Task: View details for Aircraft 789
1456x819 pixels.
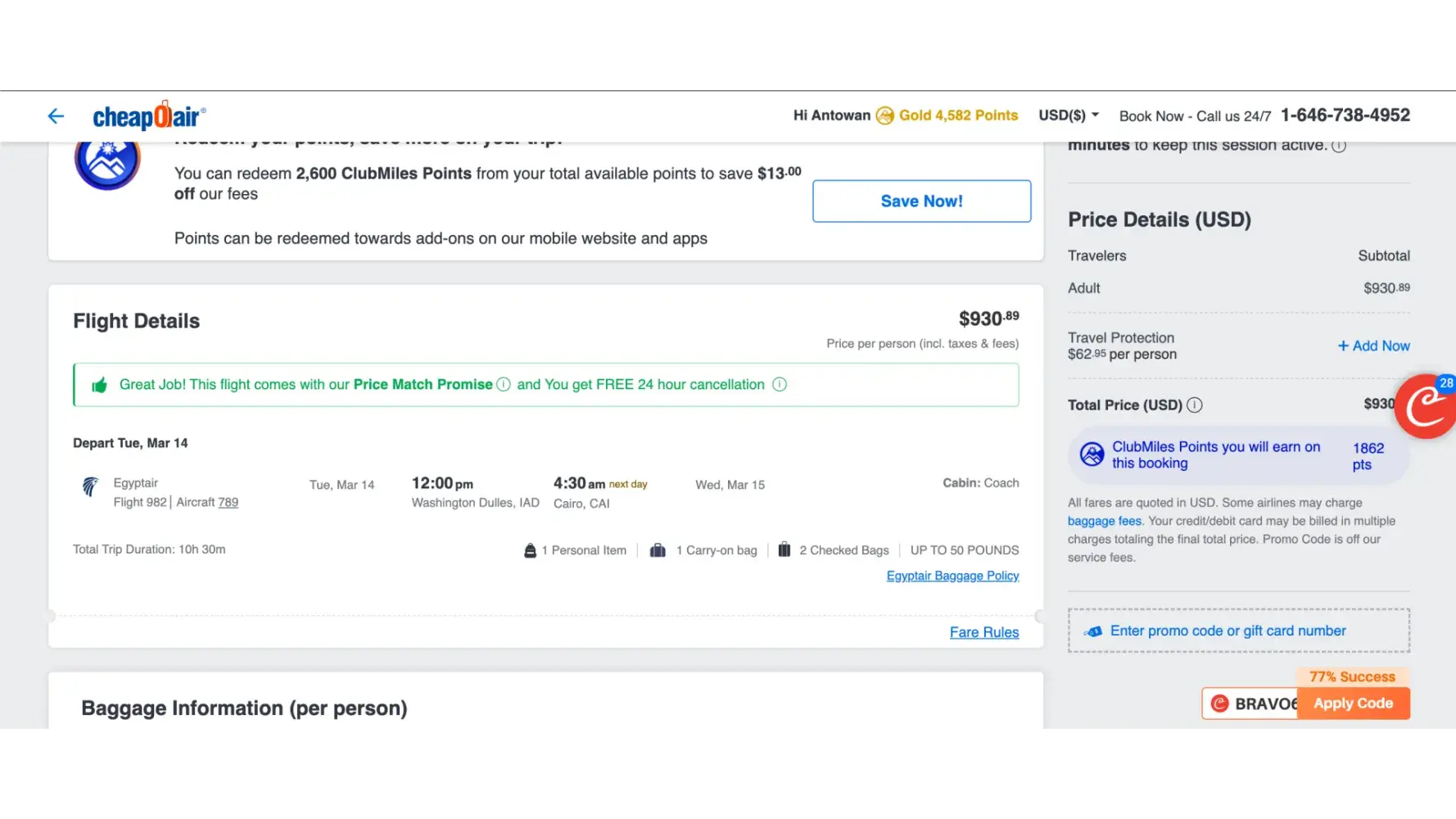Action: pyautogui.click(x=228, y=502)
